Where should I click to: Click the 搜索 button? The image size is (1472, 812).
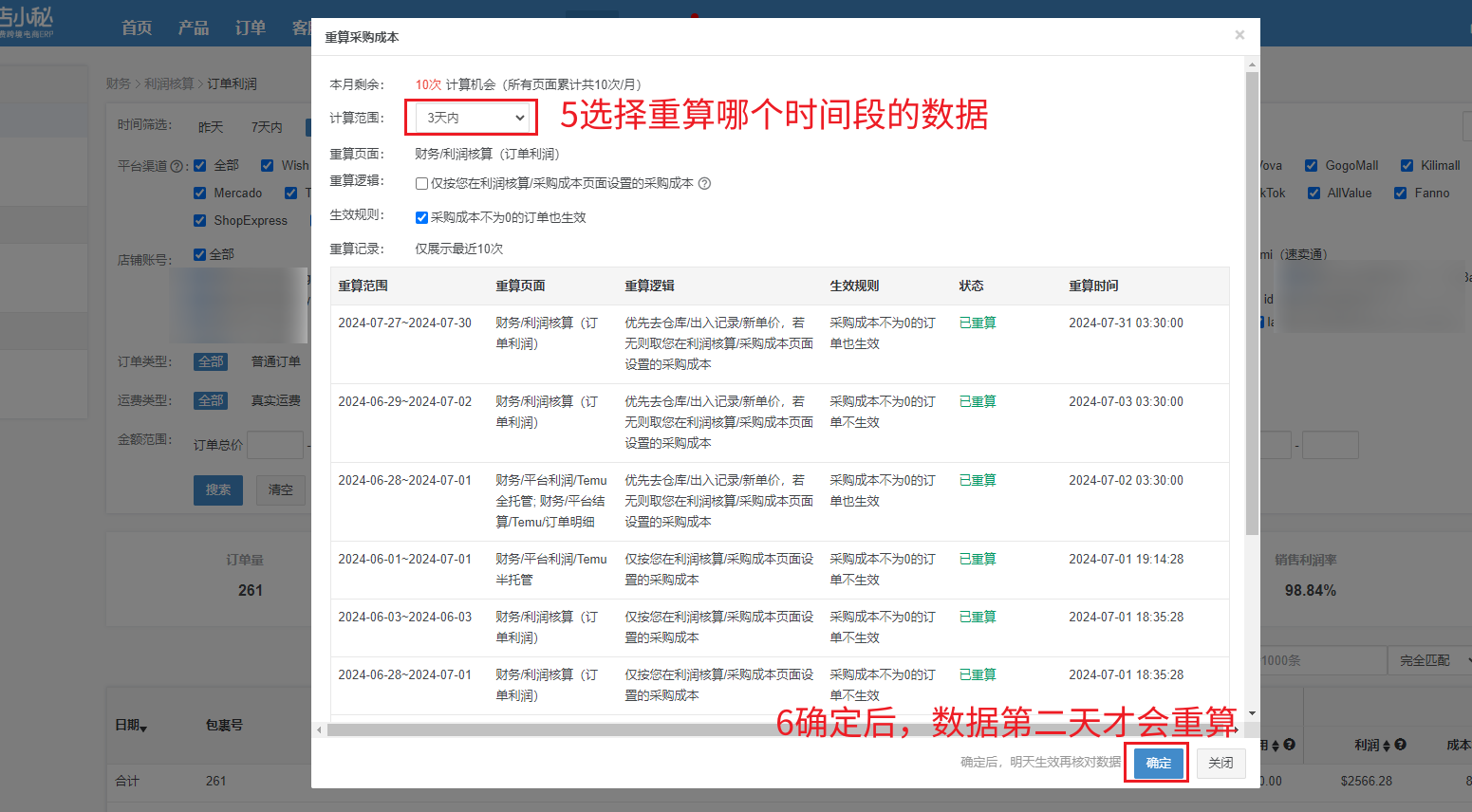(x=218, y=489)
